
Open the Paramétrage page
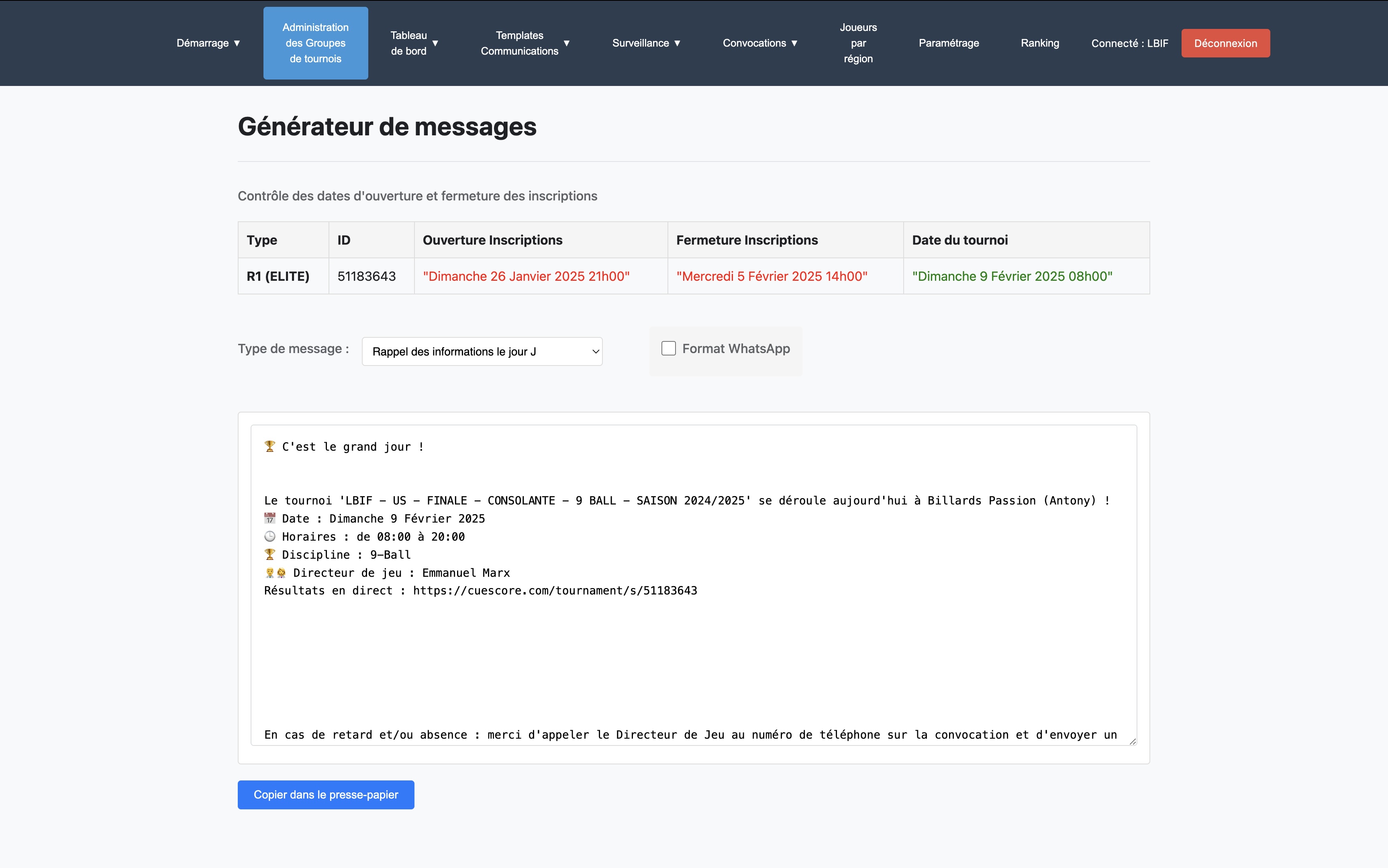pos(948,43)
